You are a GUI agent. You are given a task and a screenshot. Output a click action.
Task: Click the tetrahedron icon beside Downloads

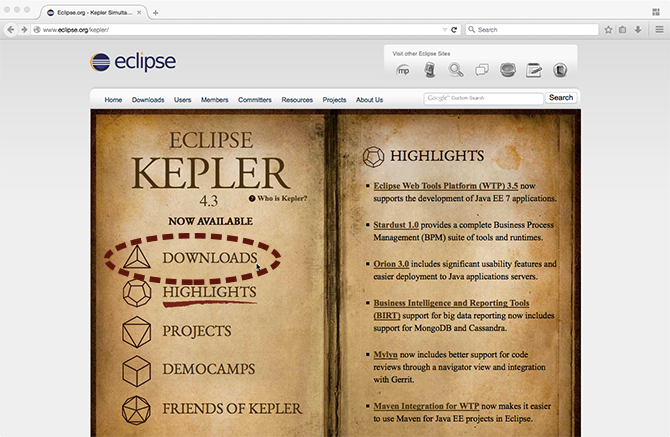tap(137, 257)
